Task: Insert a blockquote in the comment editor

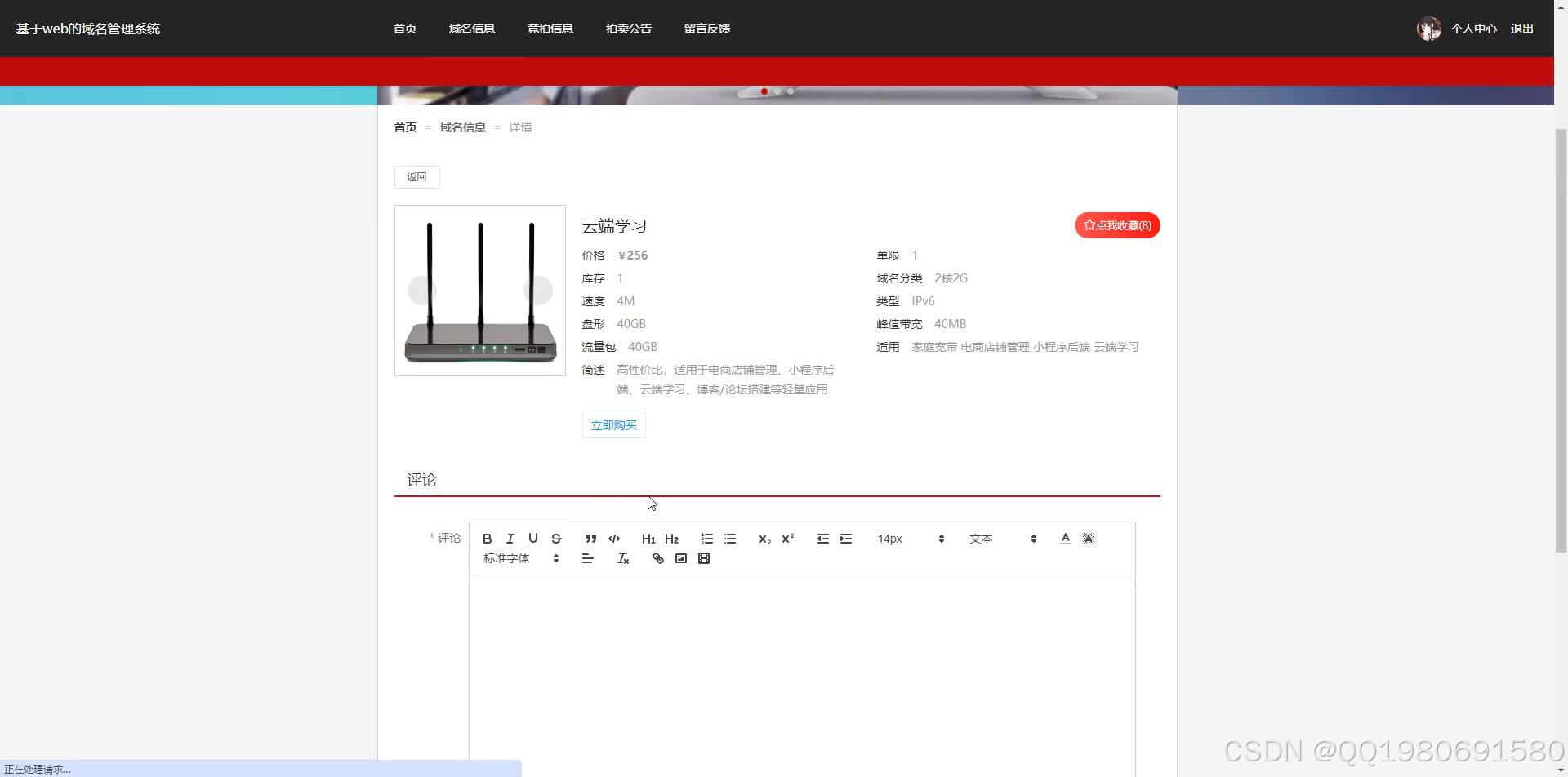Action: tap(590, 539)
